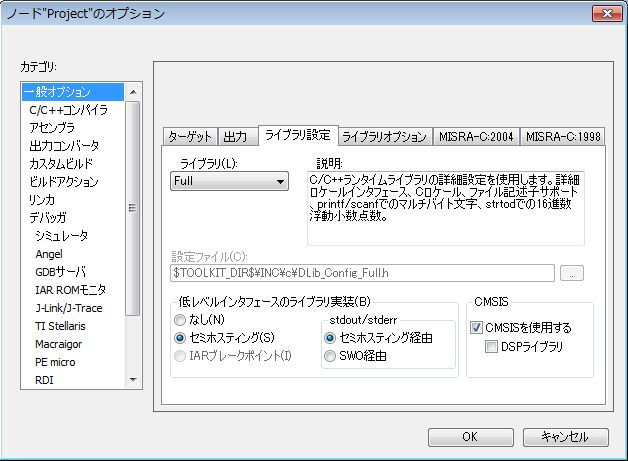Select Macraigor entry

coord(58,344)
